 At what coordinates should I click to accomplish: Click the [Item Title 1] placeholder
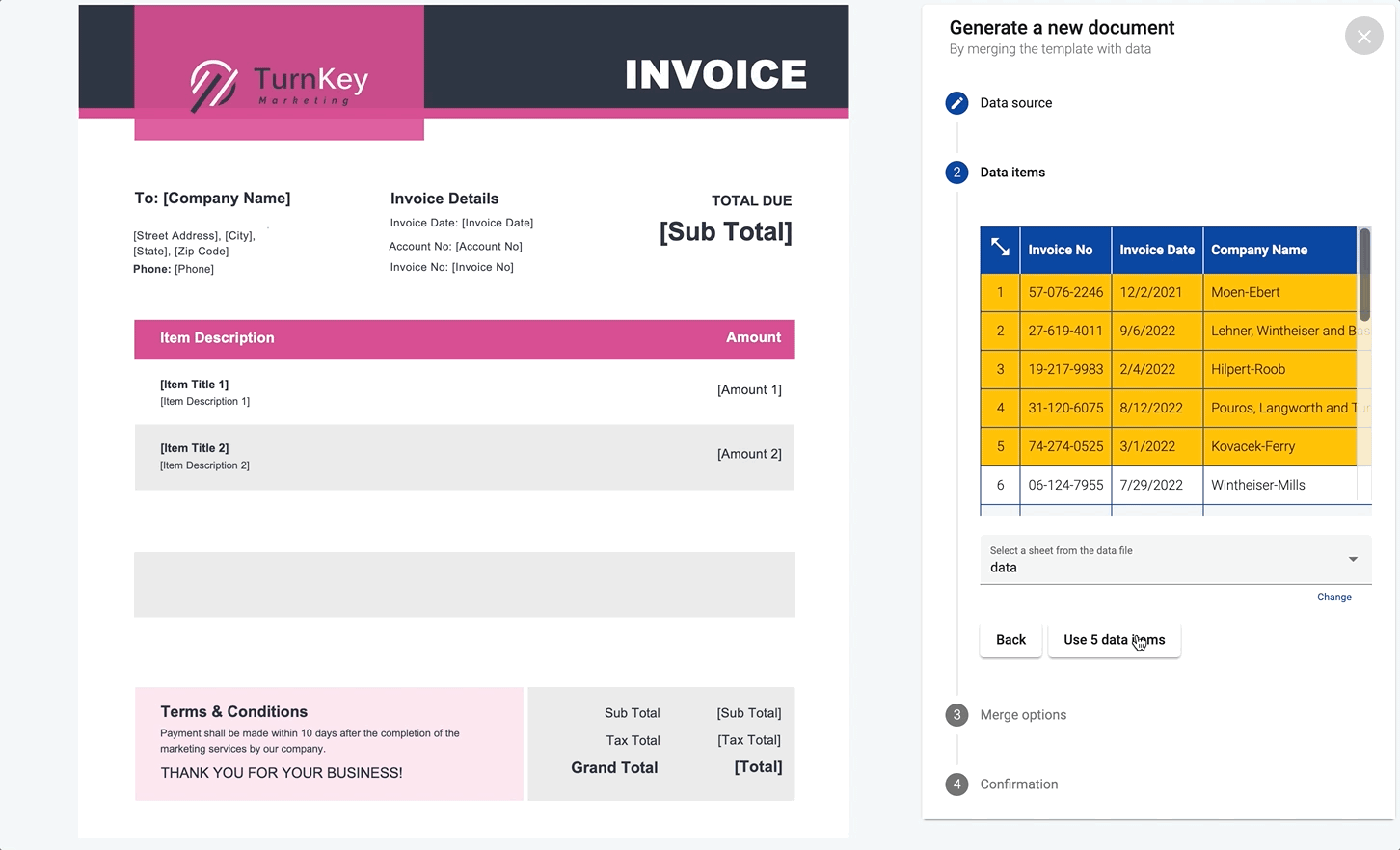coord(195,385)
